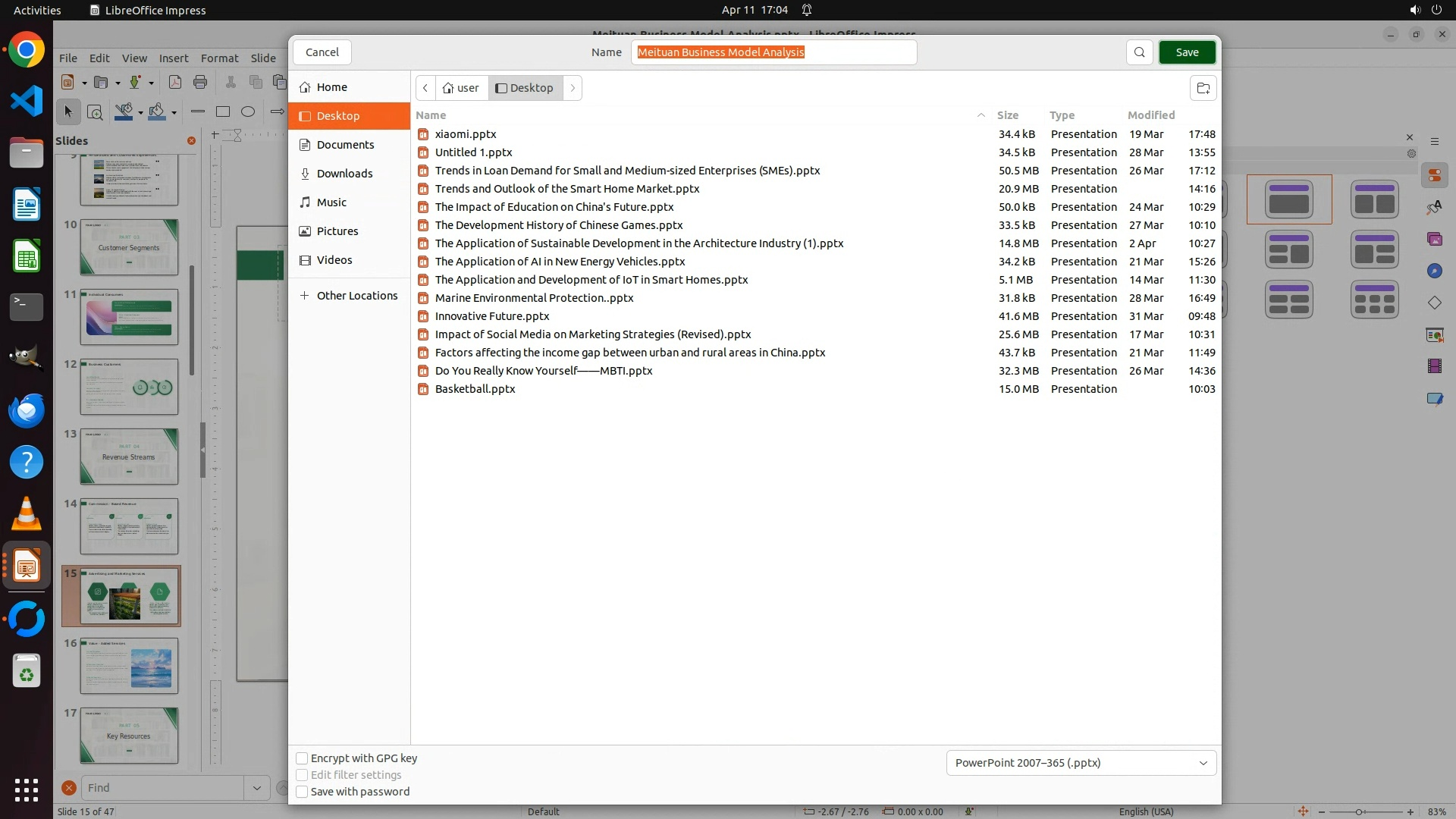Image resolution: width=1456 pixels, height=819 pixels.
Task: Select the rectangle shape tool
Action: click(223, 111)
